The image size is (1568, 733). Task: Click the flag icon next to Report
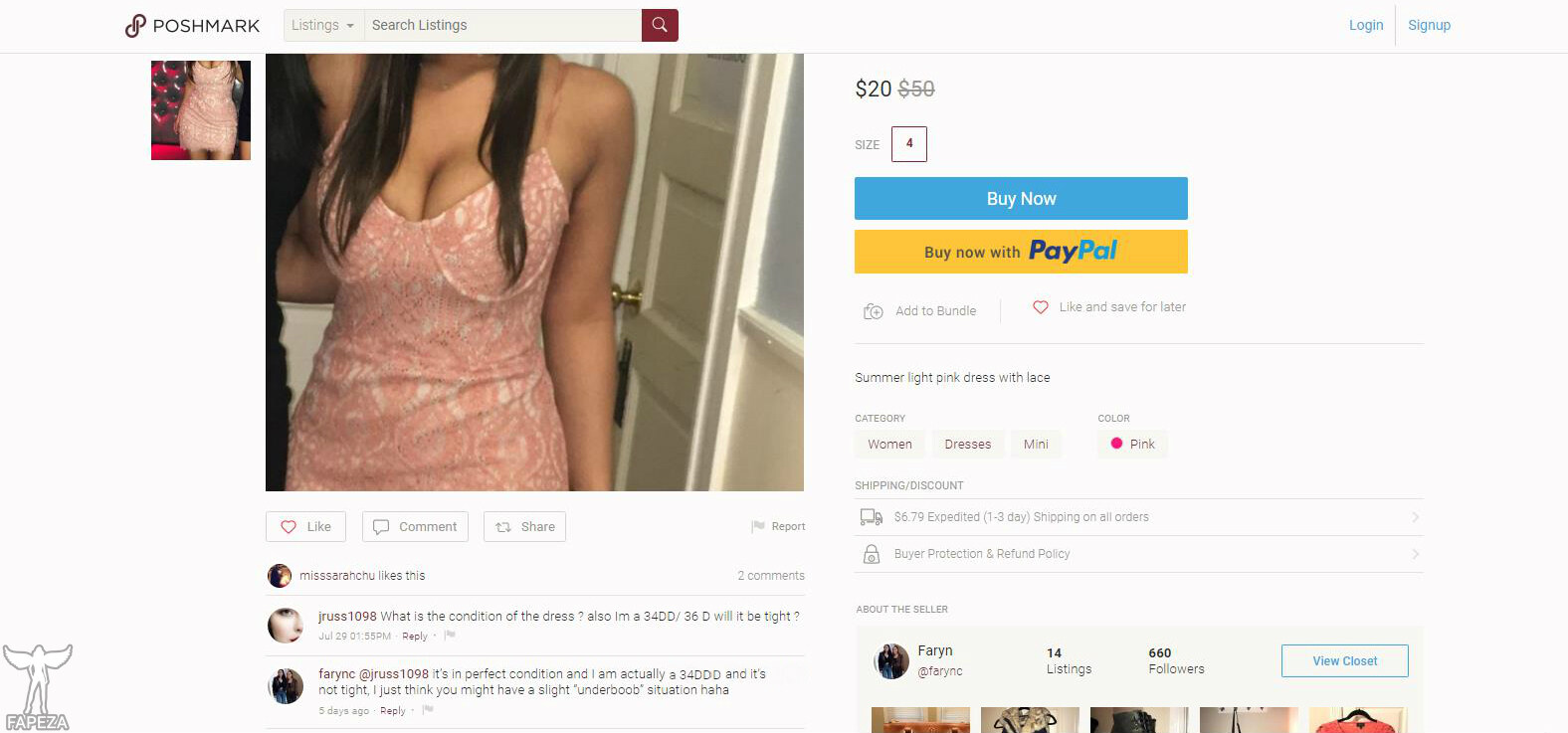point(758,526)
